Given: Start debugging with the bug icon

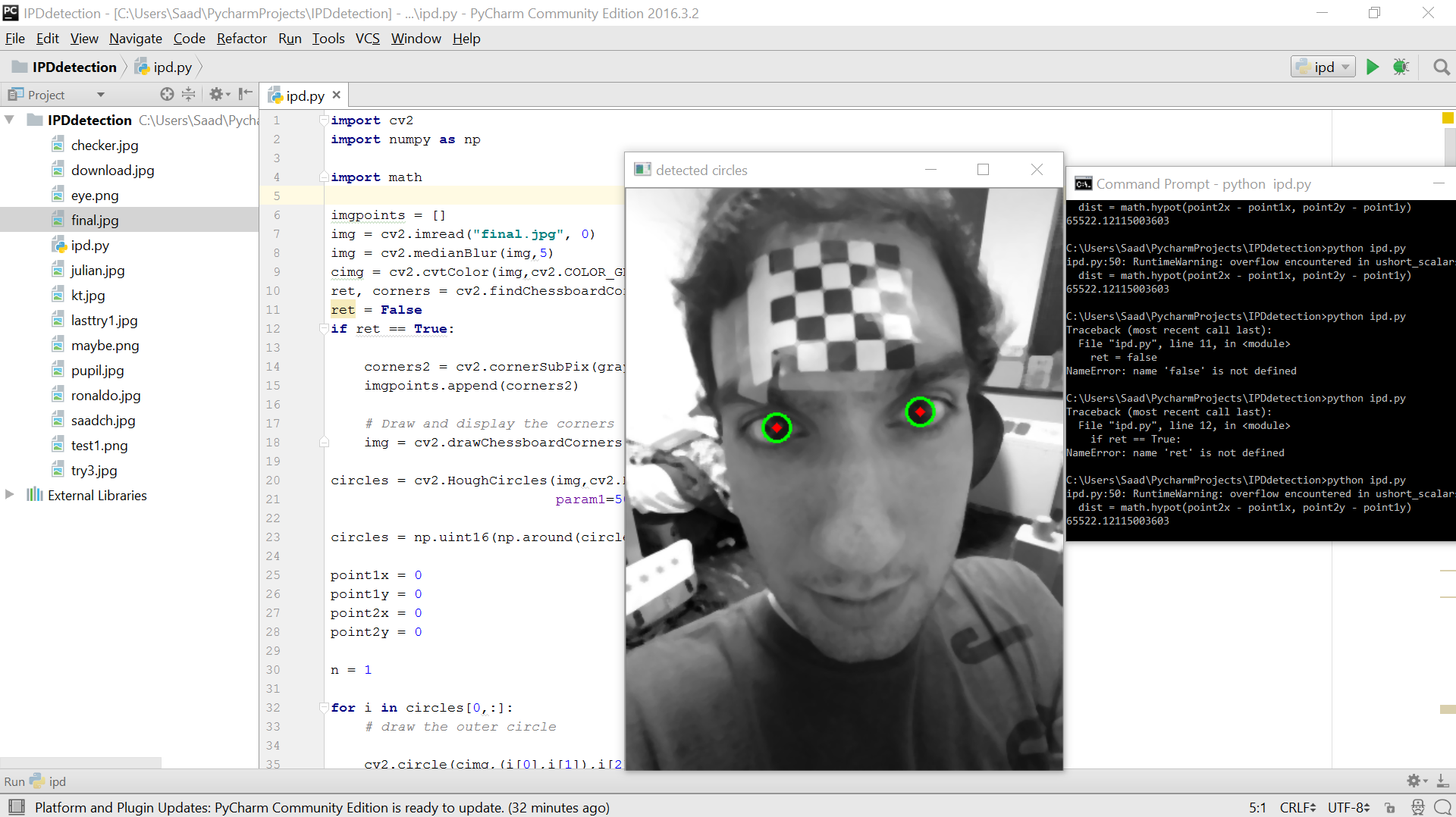Looking at the screenshot, I should tap(1401, 67).
